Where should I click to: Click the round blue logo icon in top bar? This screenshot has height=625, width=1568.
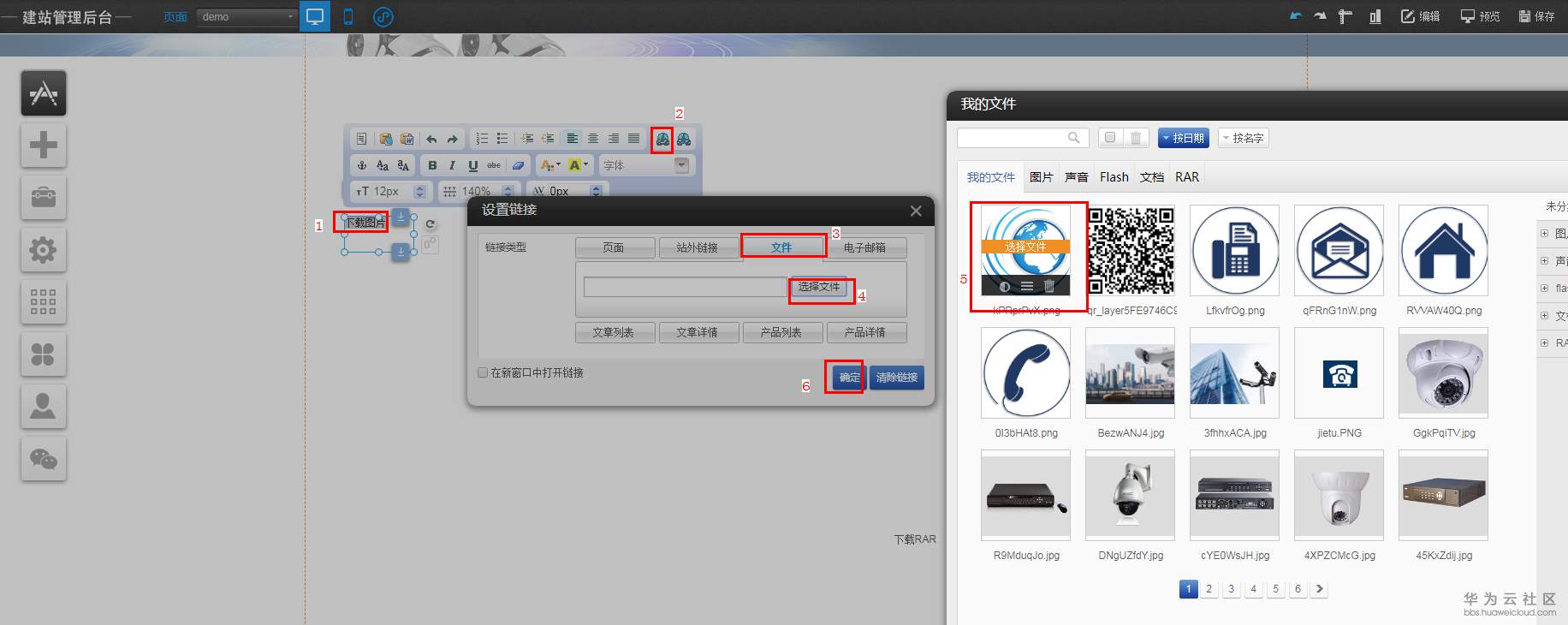point(383,16)
